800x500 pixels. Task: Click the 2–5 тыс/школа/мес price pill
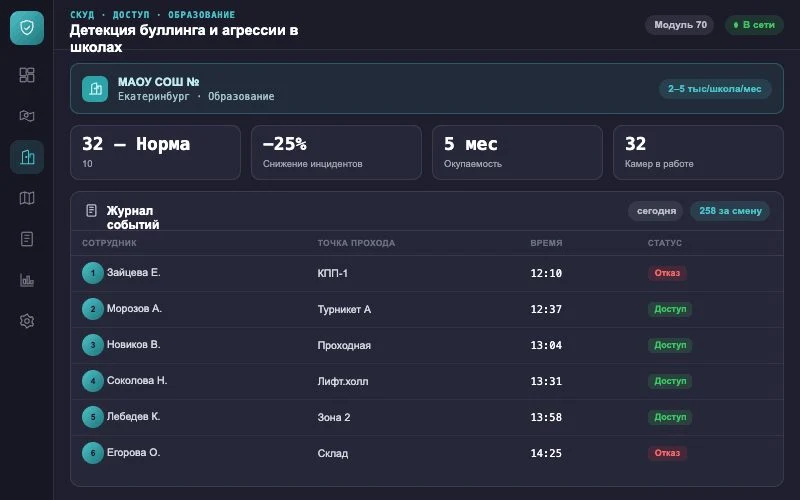point(715,89)
